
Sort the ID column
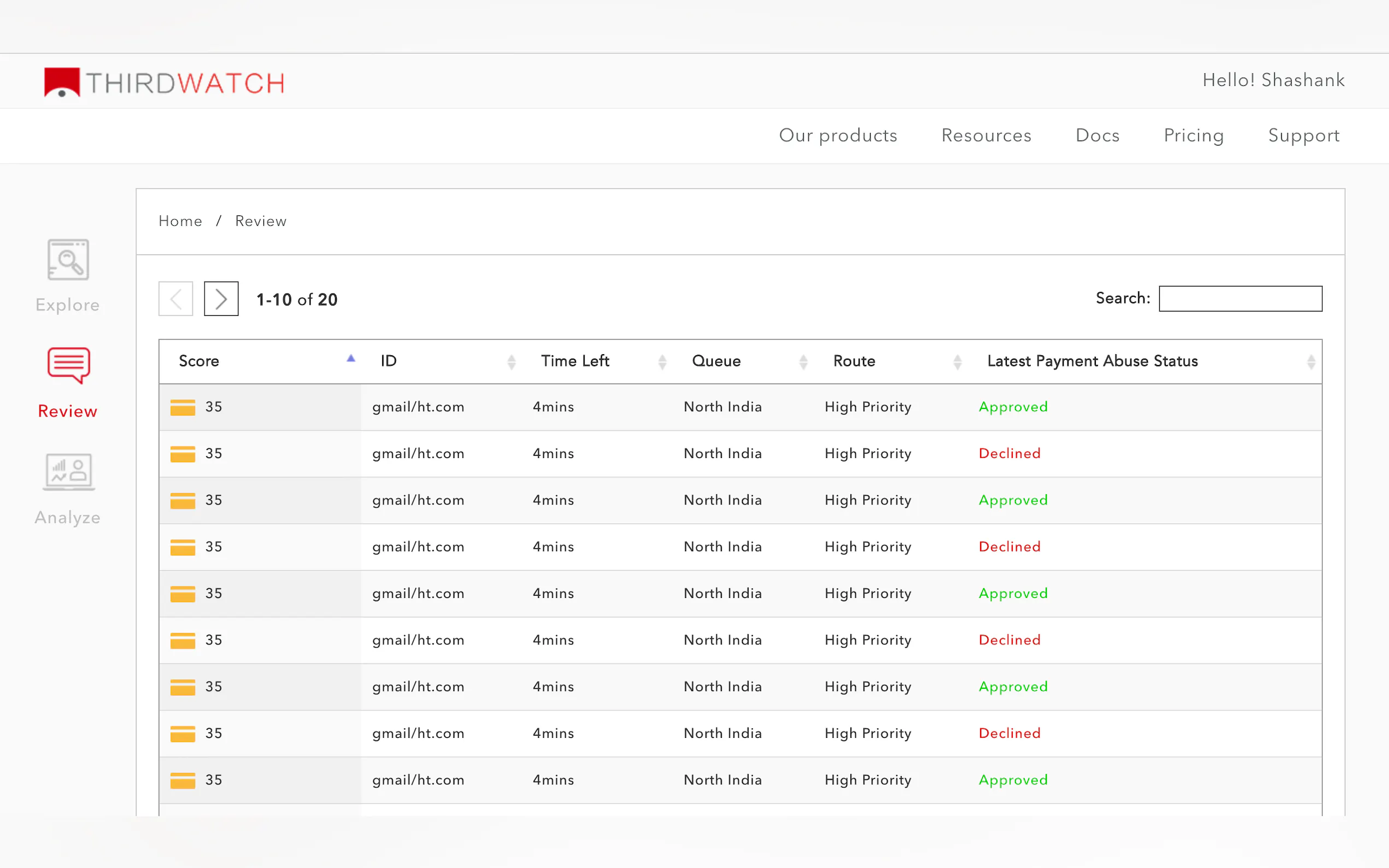511,362
